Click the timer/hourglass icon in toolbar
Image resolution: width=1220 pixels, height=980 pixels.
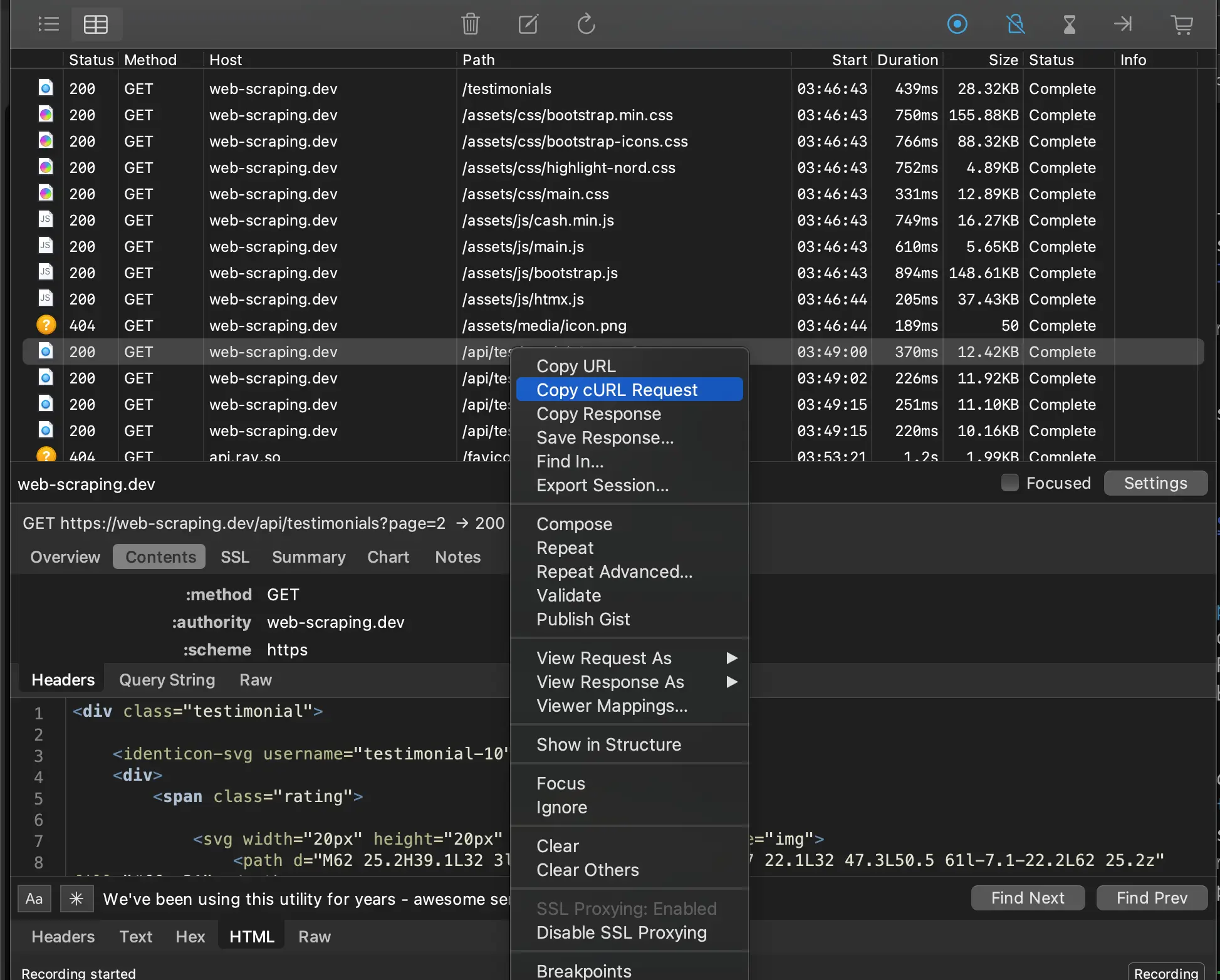(x=1070, y=24)
